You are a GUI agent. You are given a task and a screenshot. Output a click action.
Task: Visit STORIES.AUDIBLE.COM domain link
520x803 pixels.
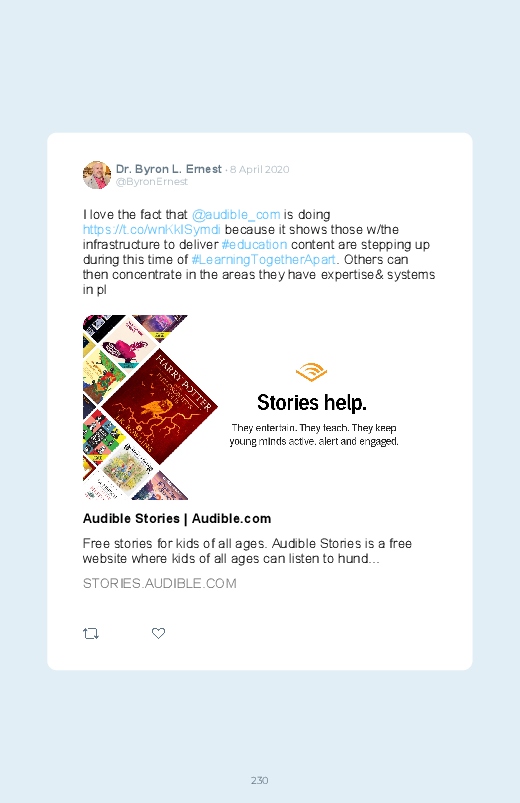[x=160, y=583]
